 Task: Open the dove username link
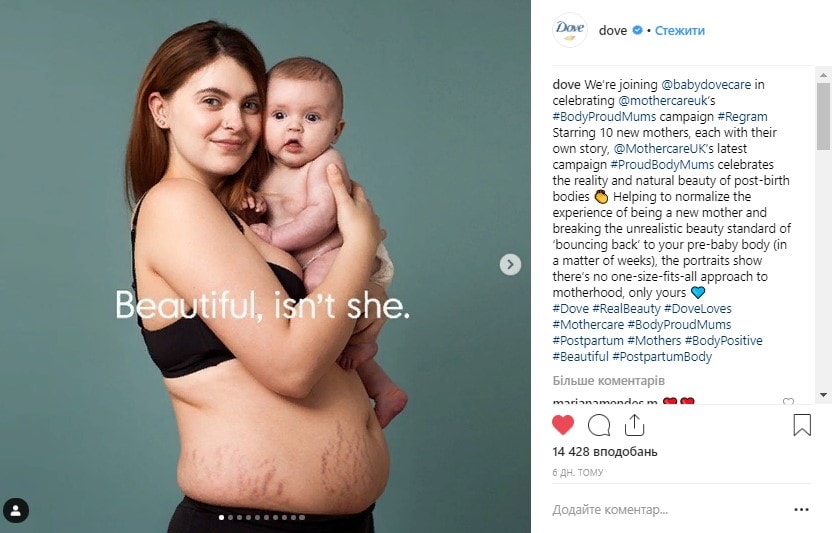pyautogui.click(x=613, y=31)
